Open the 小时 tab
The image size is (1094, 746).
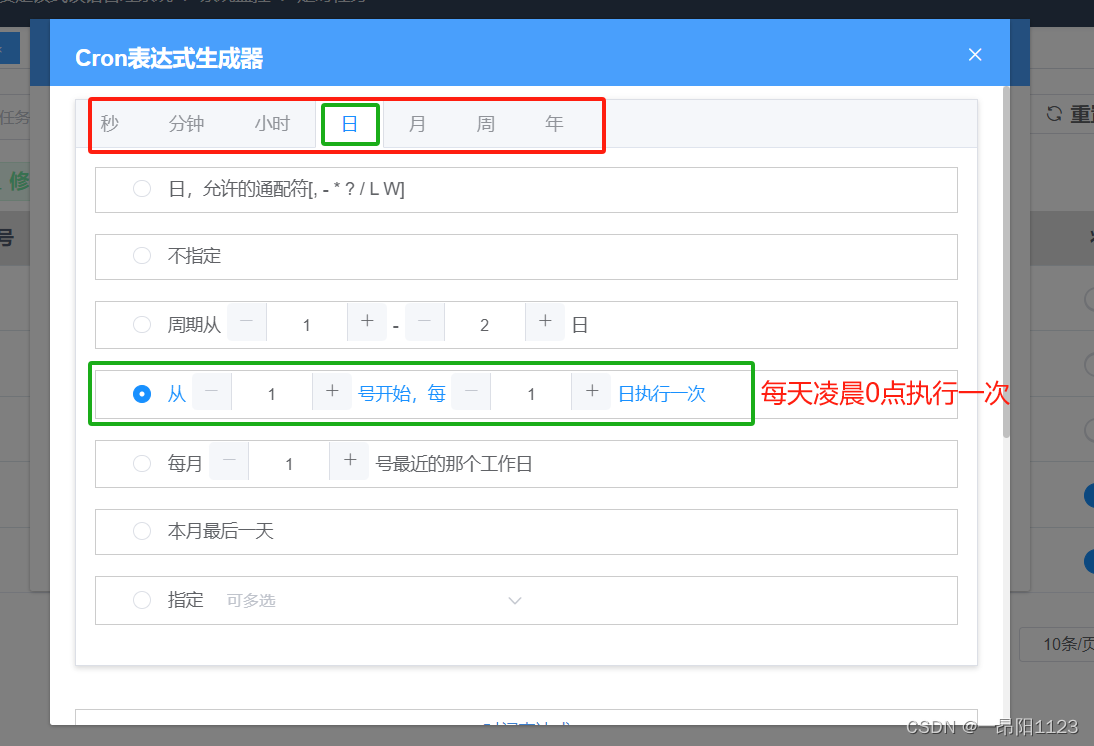pos(272,124)
